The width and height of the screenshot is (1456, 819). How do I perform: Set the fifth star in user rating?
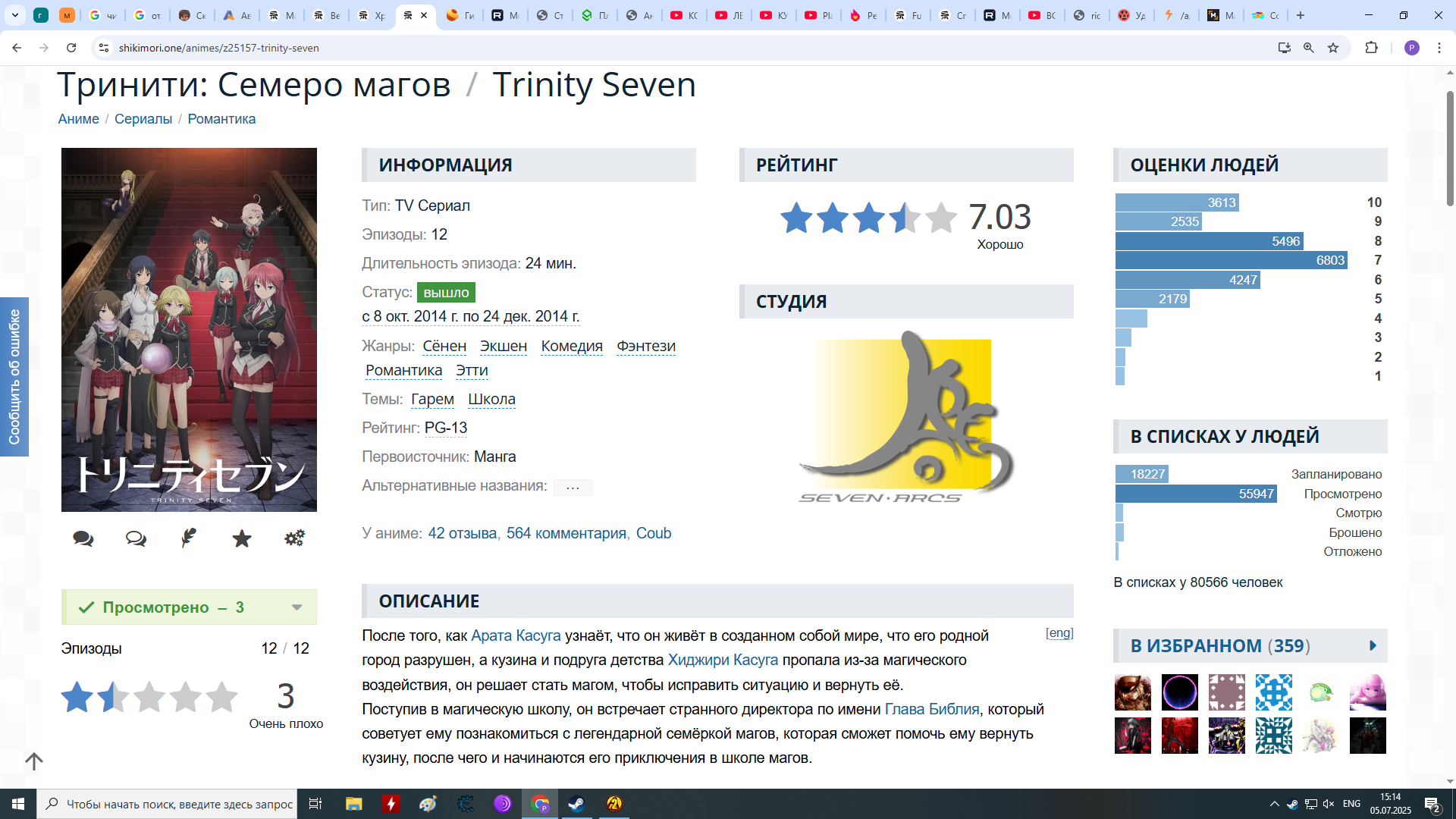click(x=221, y=697)
